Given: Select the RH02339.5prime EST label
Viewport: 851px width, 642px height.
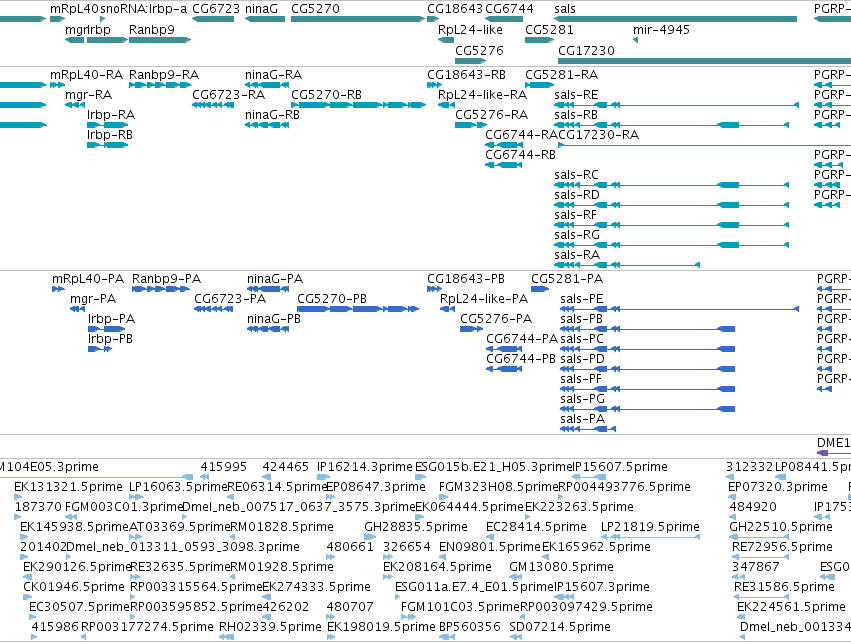Looking at the screenshot, I should click(x=270, y=627).
